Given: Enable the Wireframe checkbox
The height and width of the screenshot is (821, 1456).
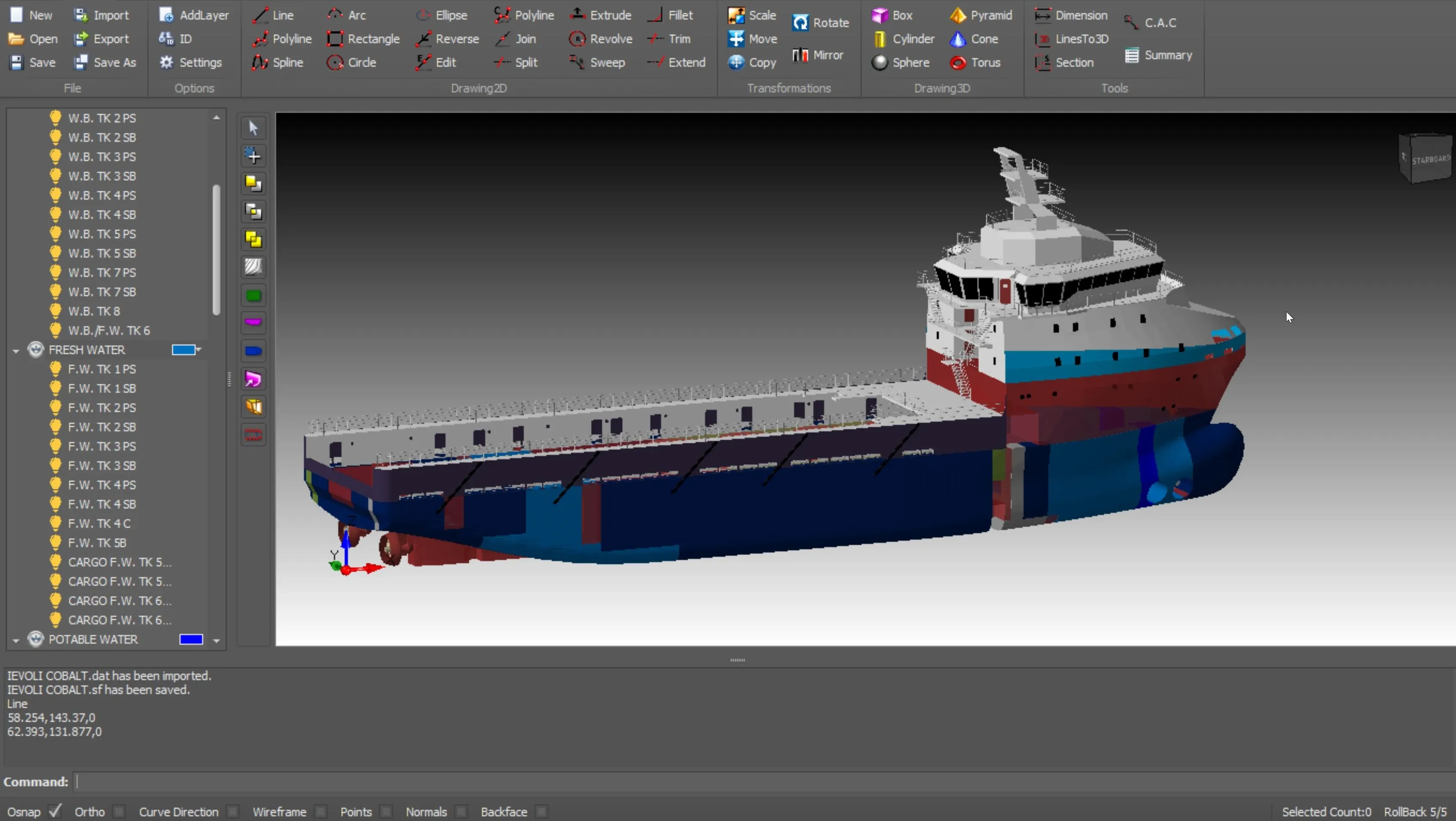Looking at the screenshot, I should click(x=320, y=812).
